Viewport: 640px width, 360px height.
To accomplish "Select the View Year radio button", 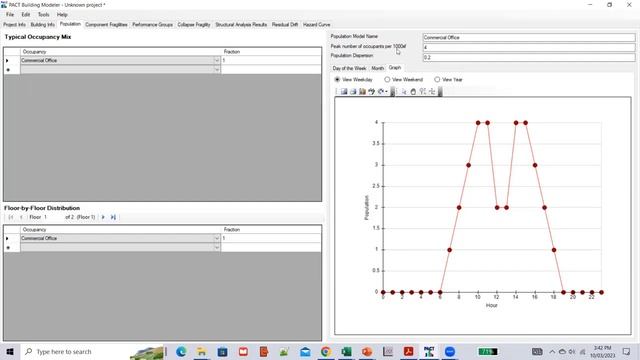I will click(x=437, y=80).
